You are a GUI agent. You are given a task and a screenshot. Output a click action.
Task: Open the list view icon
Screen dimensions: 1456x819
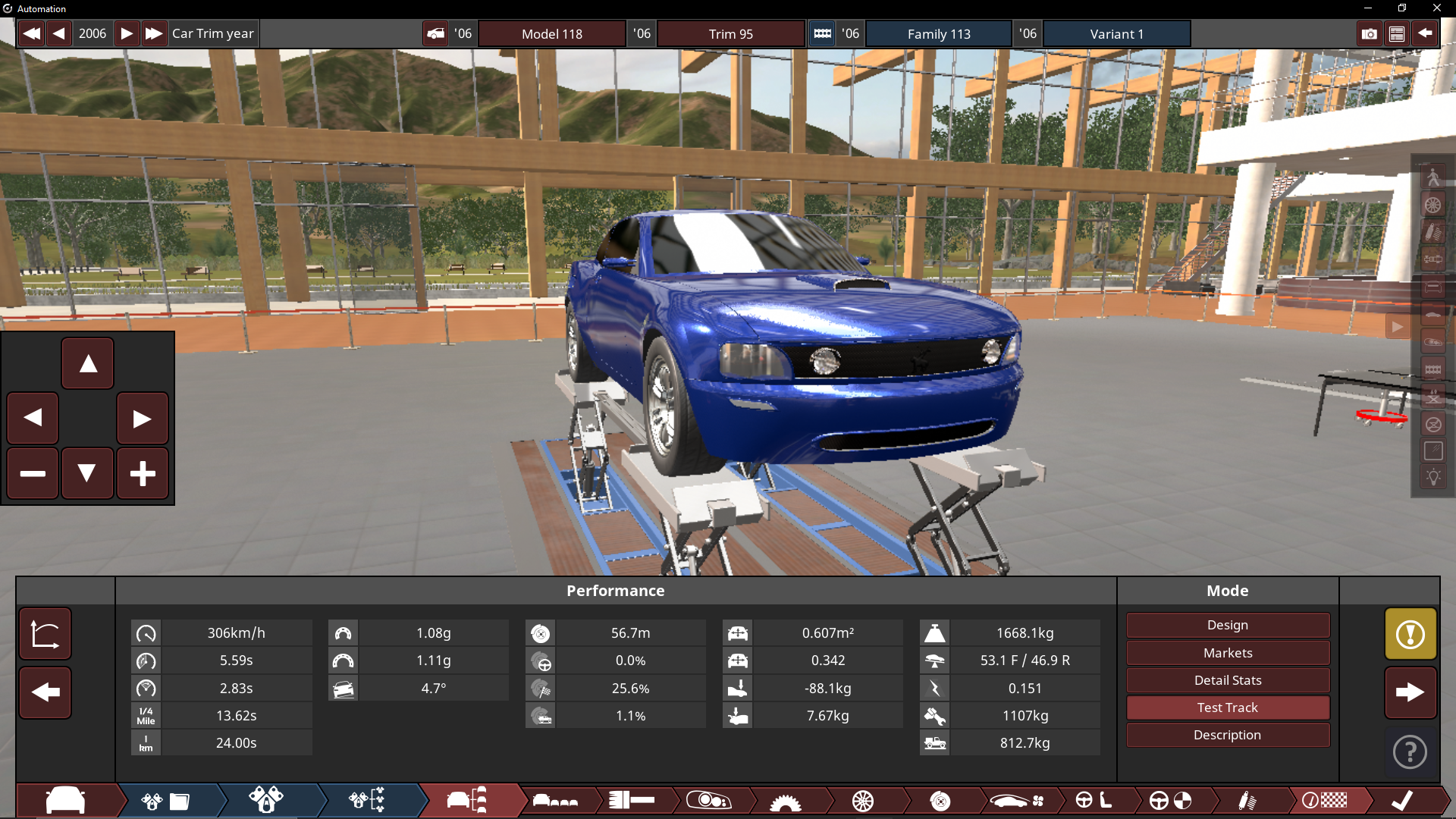coord(1397,34)
